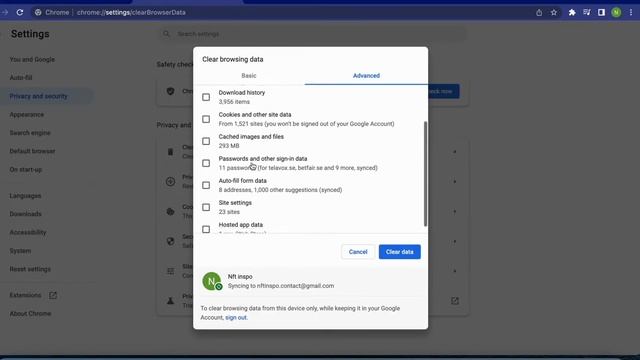Reload the page with the refresh icon

tap(20, 13)
